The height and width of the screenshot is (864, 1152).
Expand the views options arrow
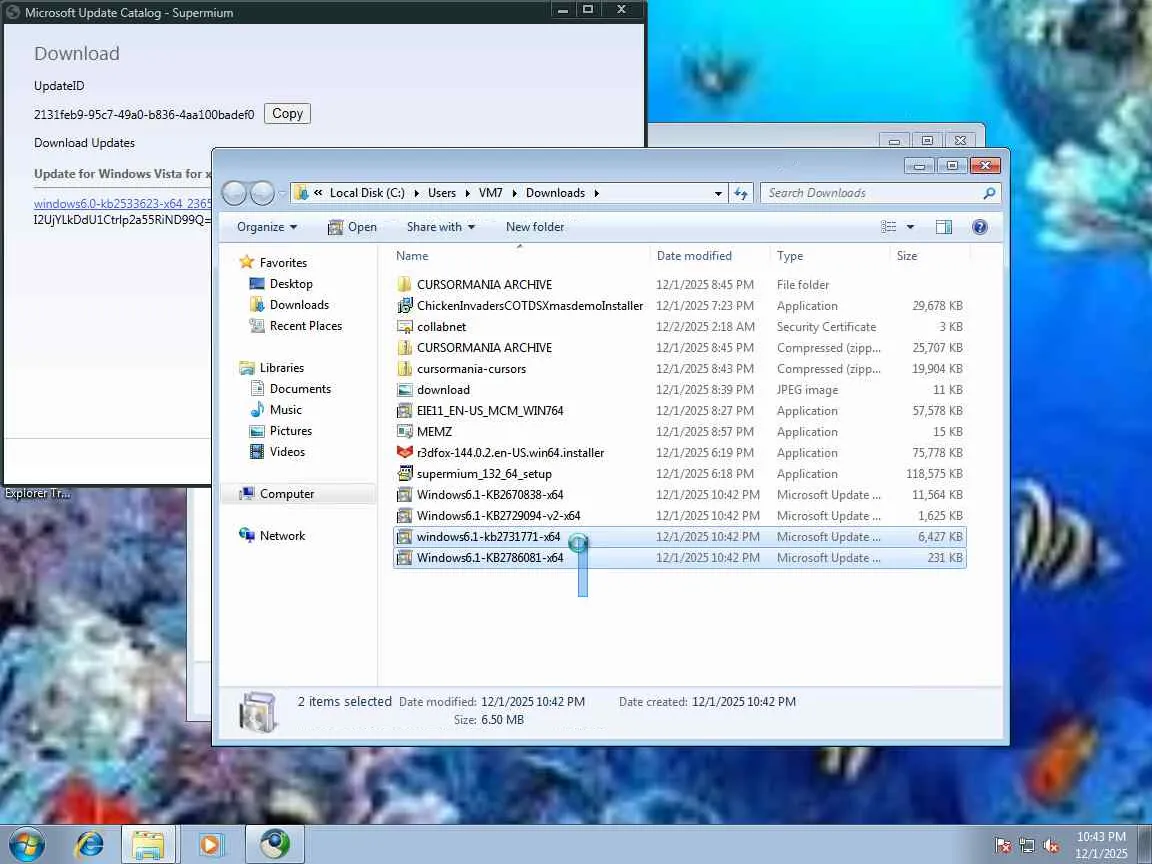point(910,227)
